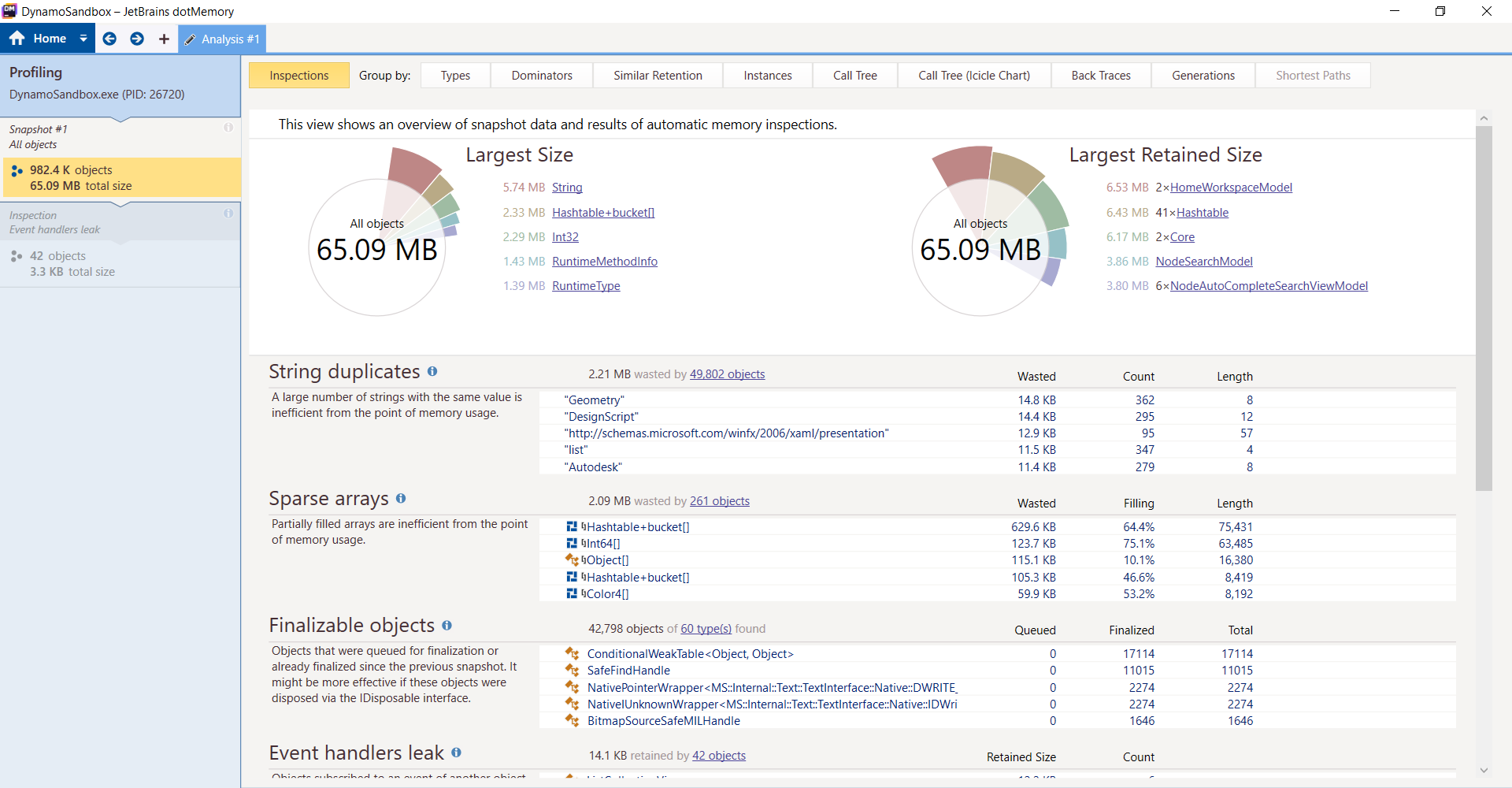Expand the Home dropdown arrow
Viewport: 1512px width, 788px height.
coord(83,39)
